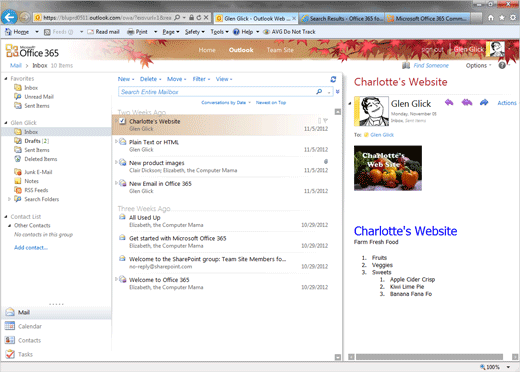Viewport: 520px width, 372px height.
Task: Open the New dropdown menu
Action: click(126, 79)
